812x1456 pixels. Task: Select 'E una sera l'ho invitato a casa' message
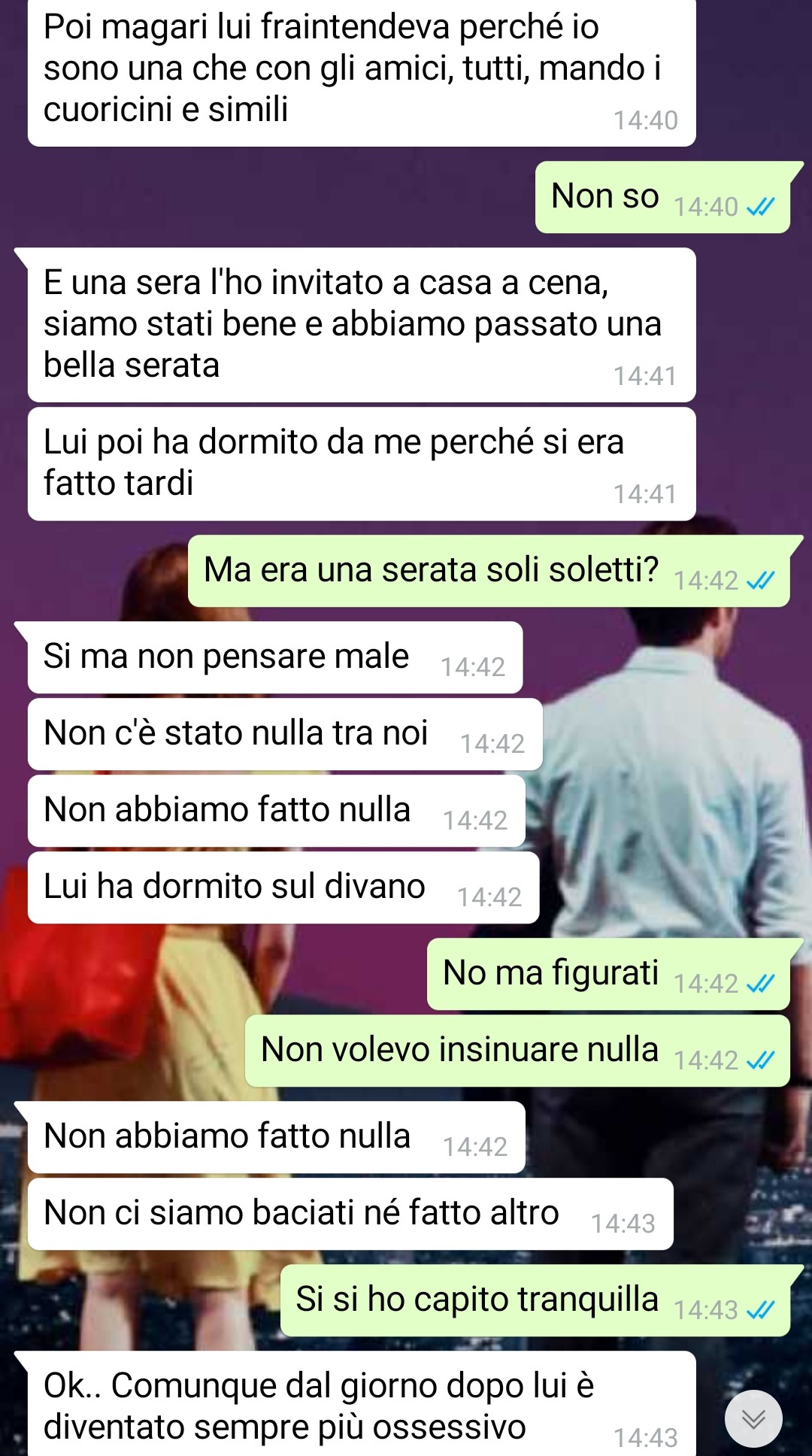point(362,325)
